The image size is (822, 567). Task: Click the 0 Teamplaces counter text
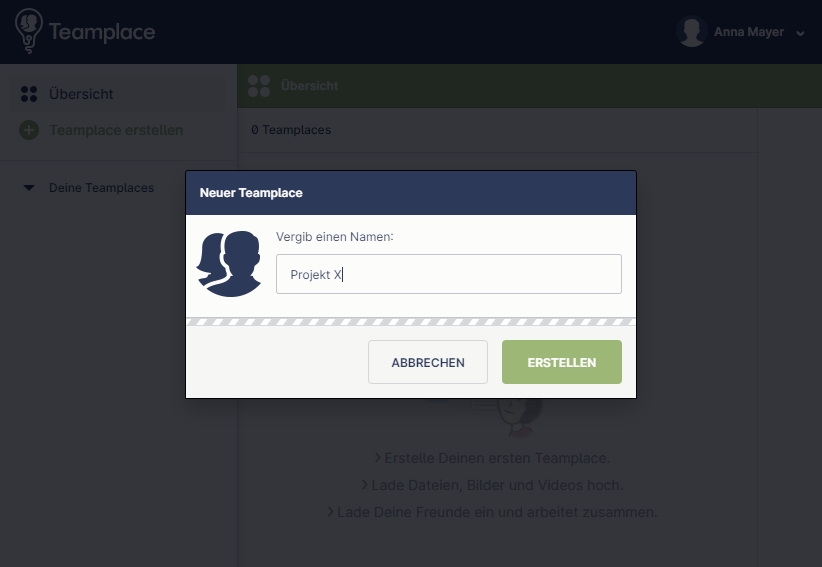pos(291,130)
